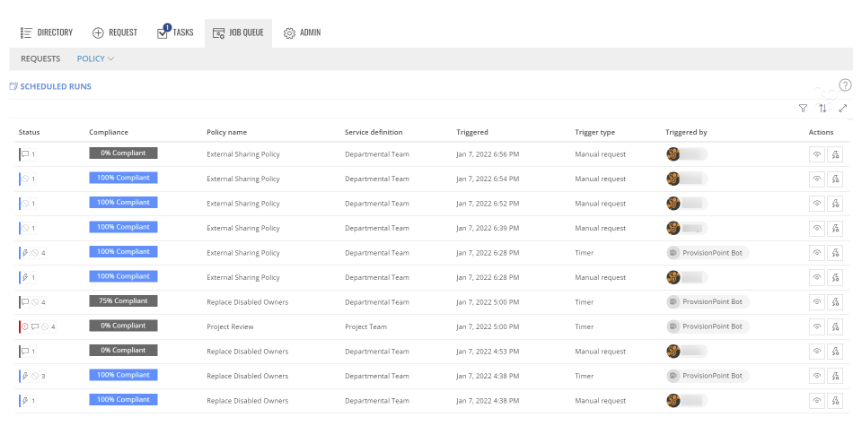Expand the Policy dropdown menu
Image resolution: width=857 pixels, height=437 pixels.
[x=95, y=58]
